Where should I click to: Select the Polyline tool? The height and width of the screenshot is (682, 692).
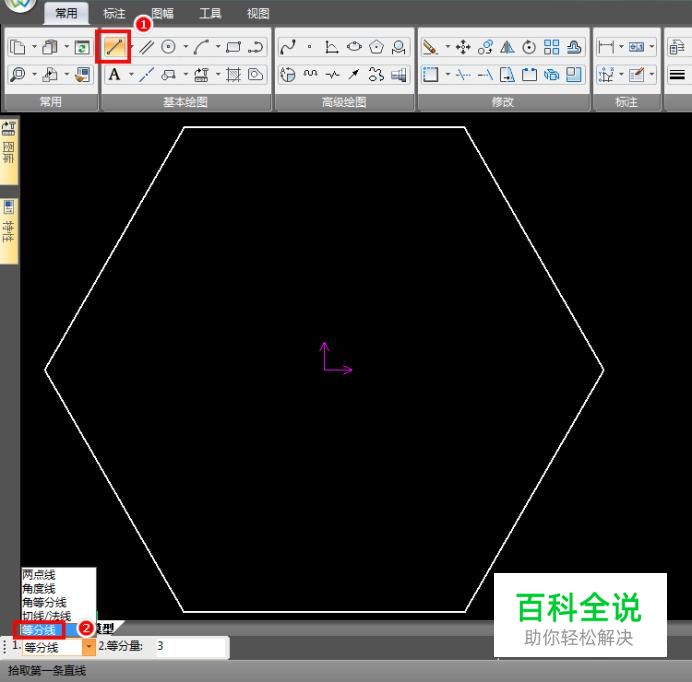tap(256, 47)
